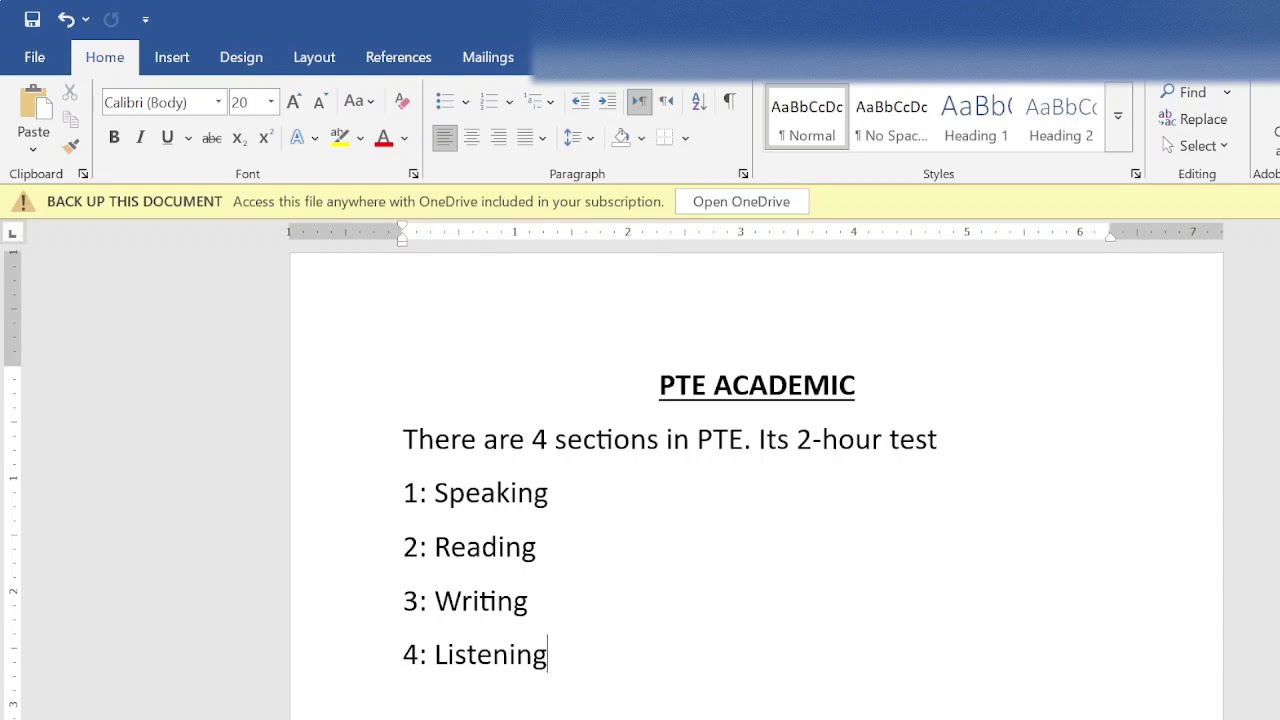Align text right

coord(498,138)
